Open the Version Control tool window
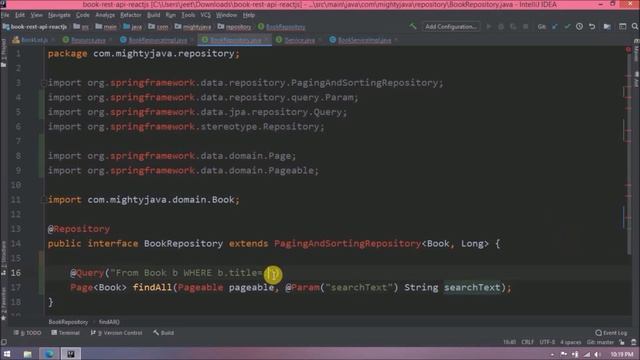640x360 pixels. tap(116, 333)
